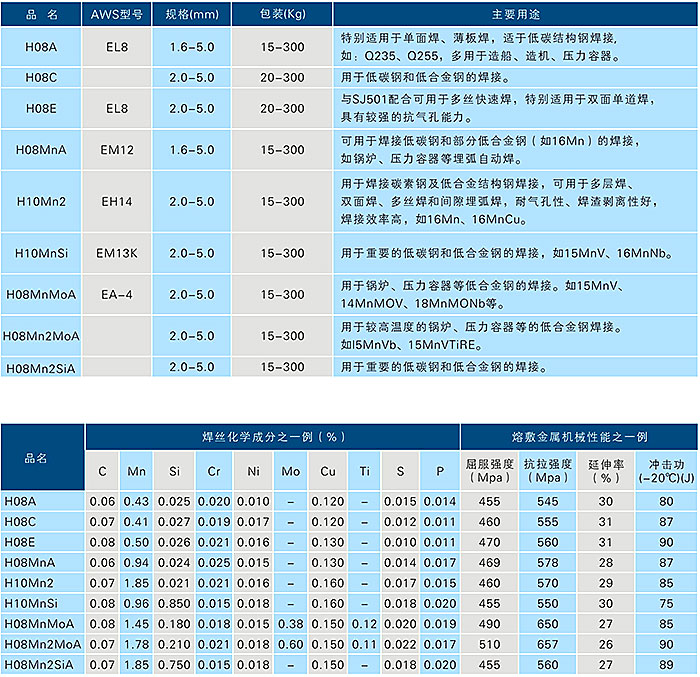Click the 屈服强度 (Mpa) column header
This screenshot has height=677, width=700.
pos(490,470)
